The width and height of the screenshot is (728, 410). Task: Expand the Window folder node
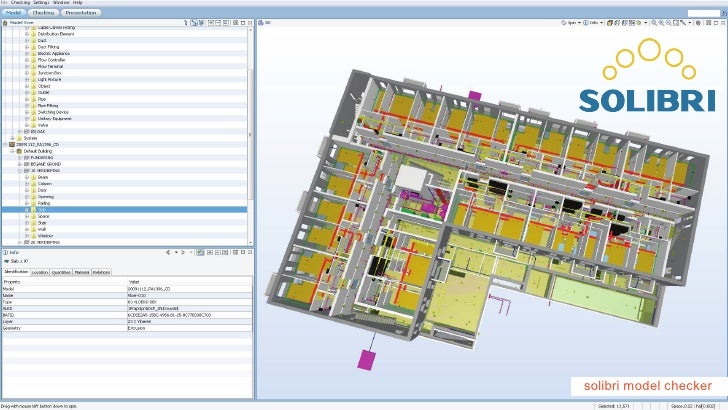pyautogui.click(x=27, y=235)
